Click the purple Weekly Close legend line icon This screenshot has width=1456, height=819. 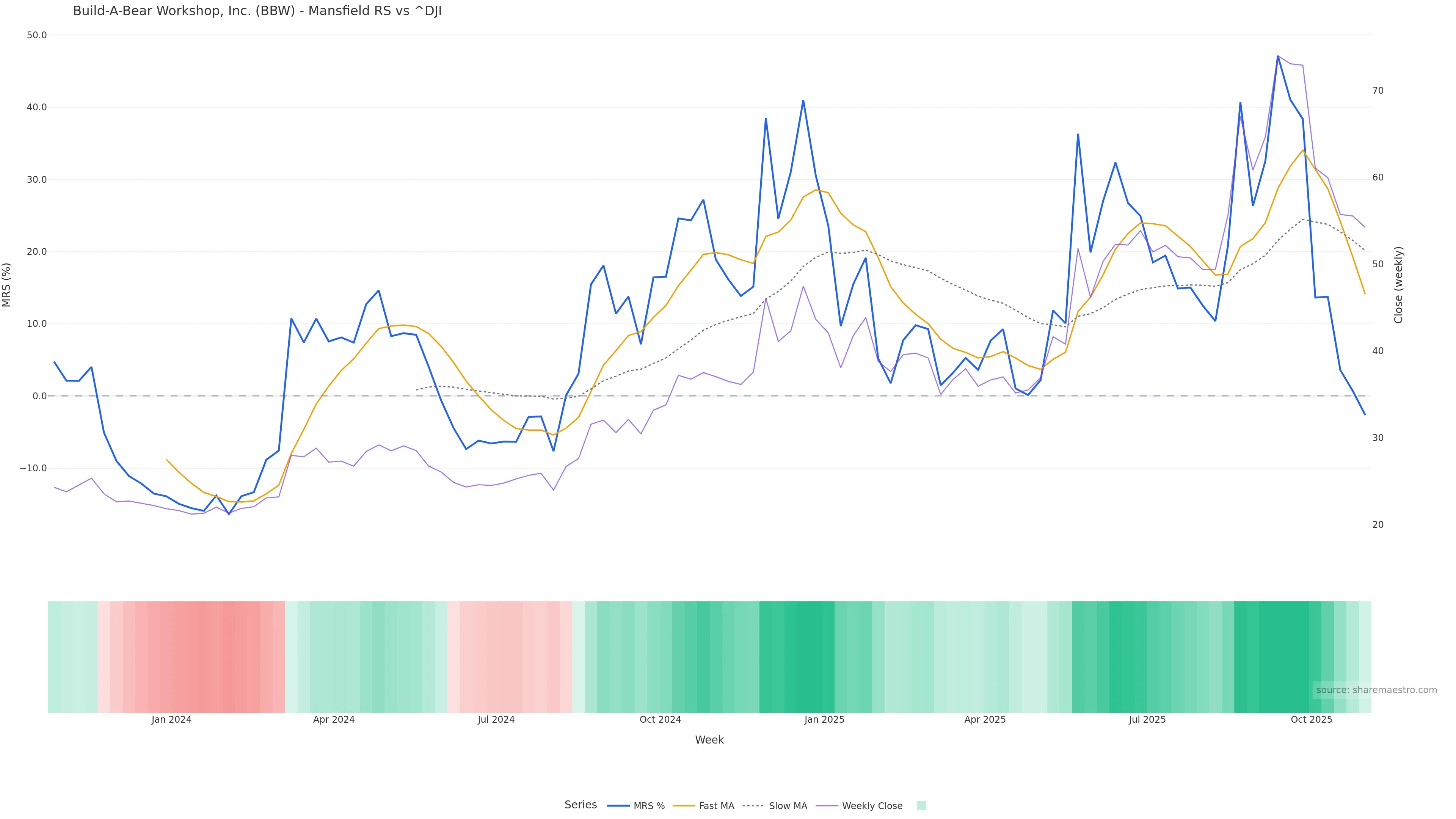[827, 806]
